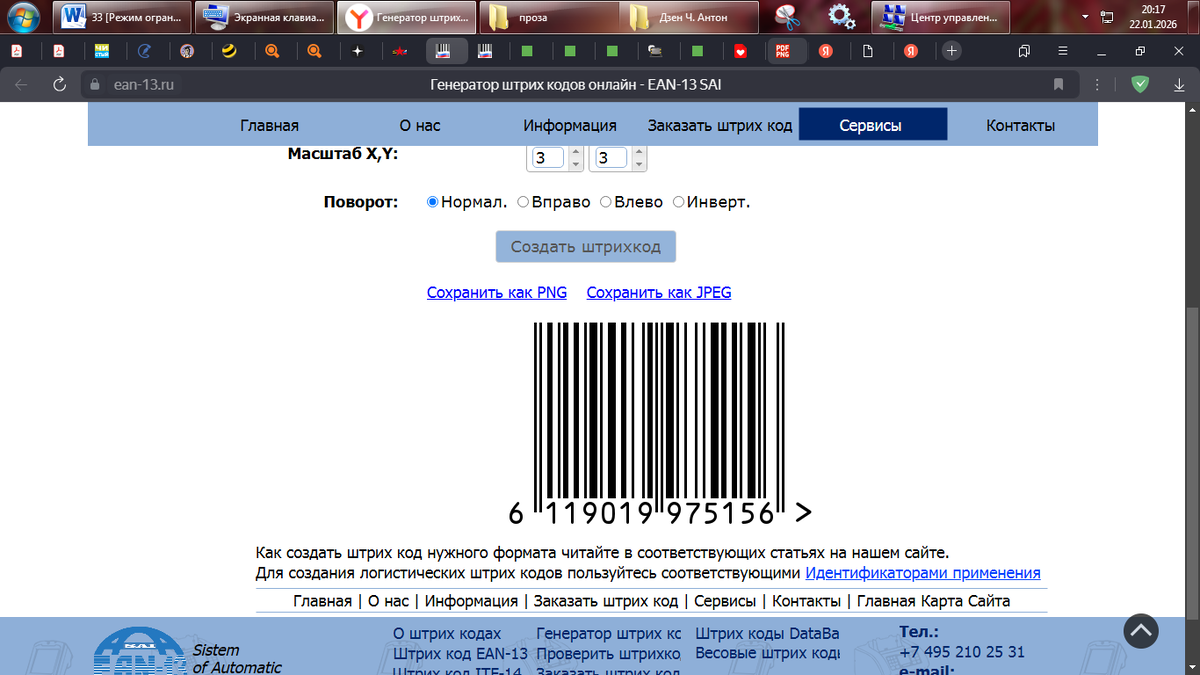This screenshot has width=1200, height=675.
Task: Click the footer Сервисы link
Action: point(725,601)
